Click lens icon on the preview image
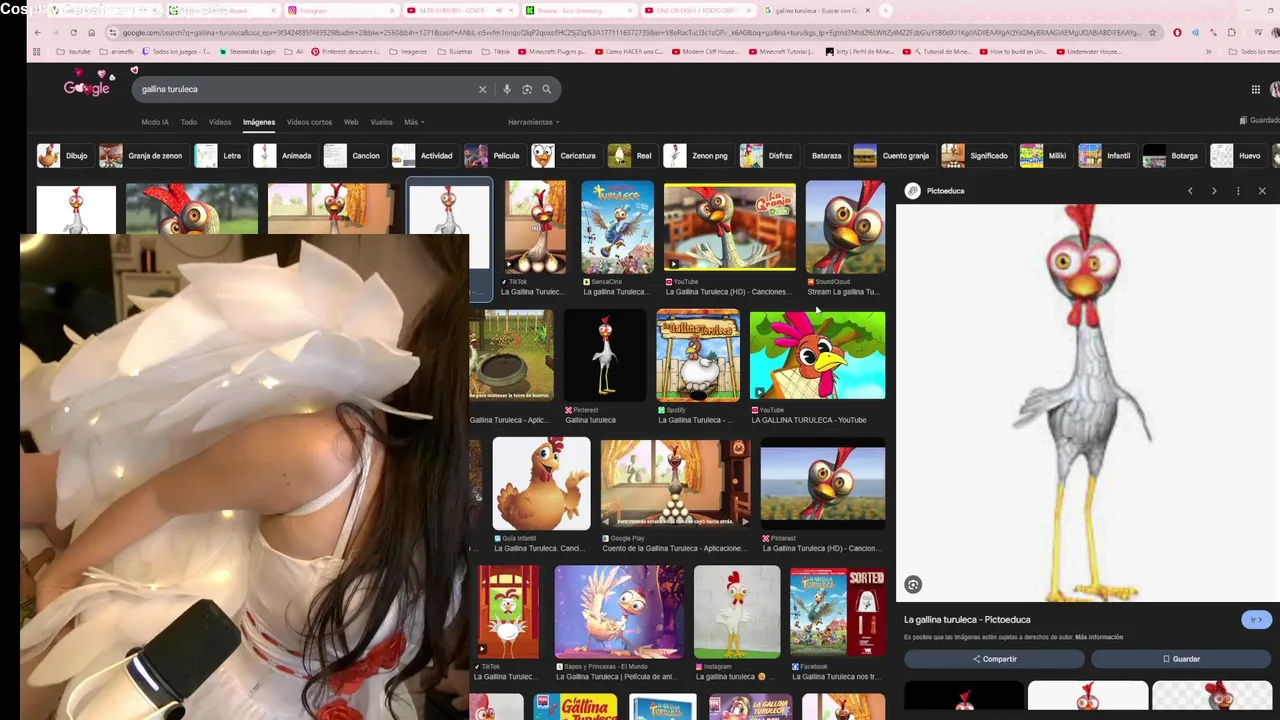 913,584
